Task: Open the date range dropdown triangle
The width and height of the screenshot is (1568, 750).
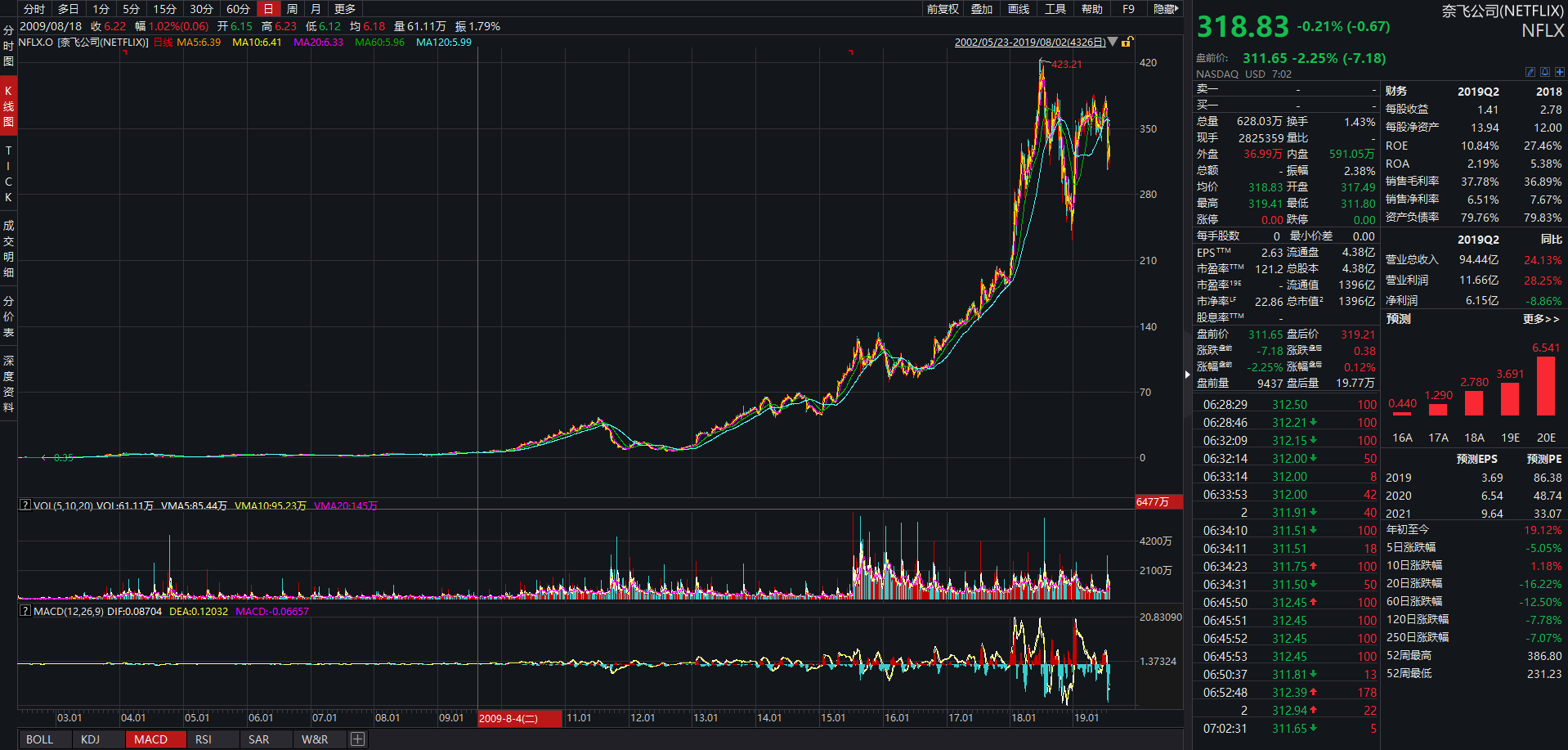Action: coord(1112,42)
